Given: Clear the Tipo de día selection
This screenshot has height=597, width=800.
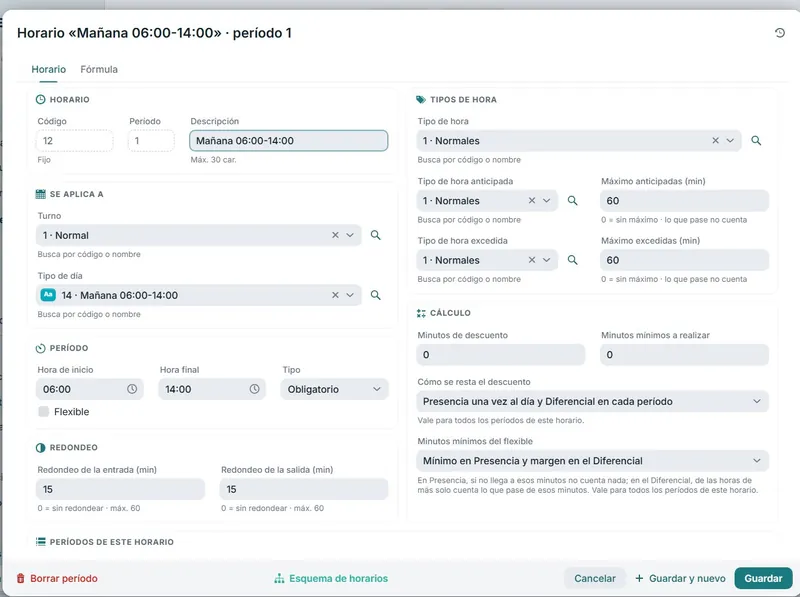Looking at the screenshot, I should tap(335, 295).
